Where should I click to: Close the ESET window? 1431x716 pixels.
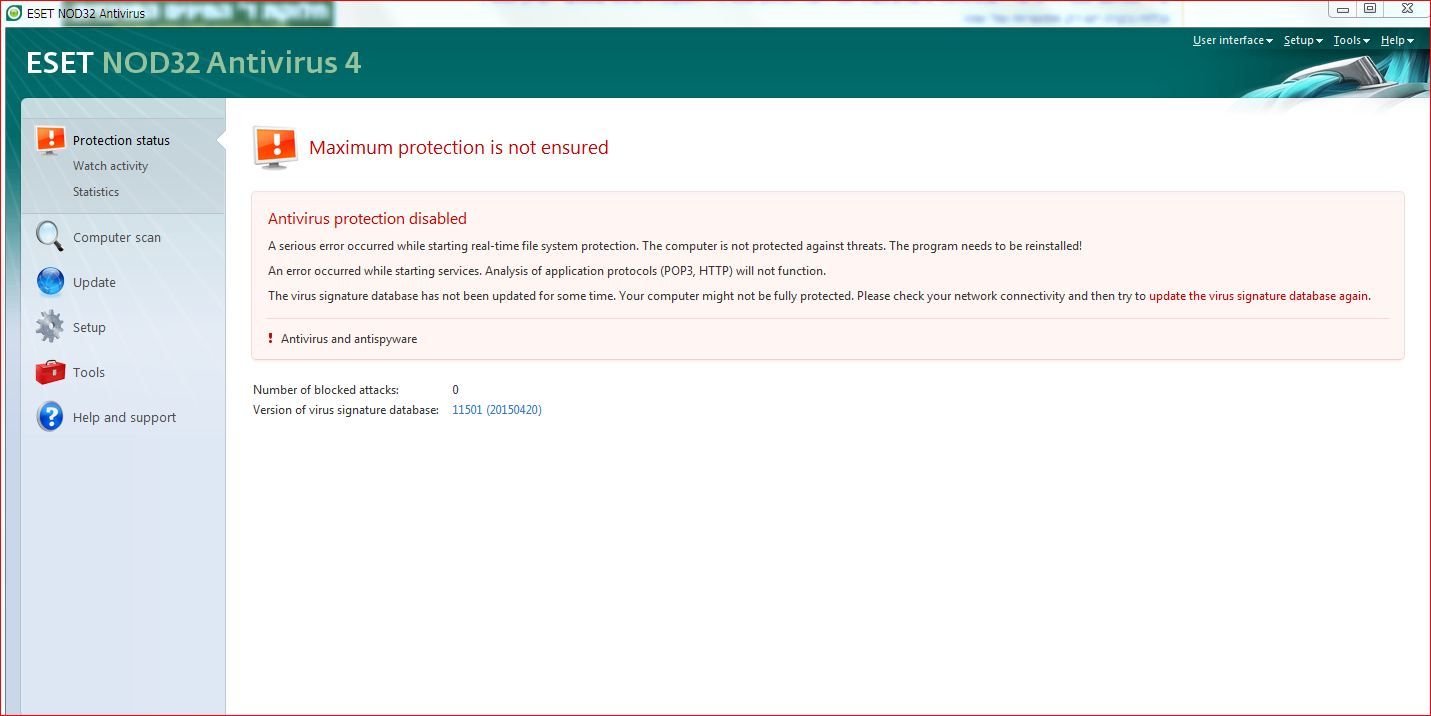tap(1405, 9)
